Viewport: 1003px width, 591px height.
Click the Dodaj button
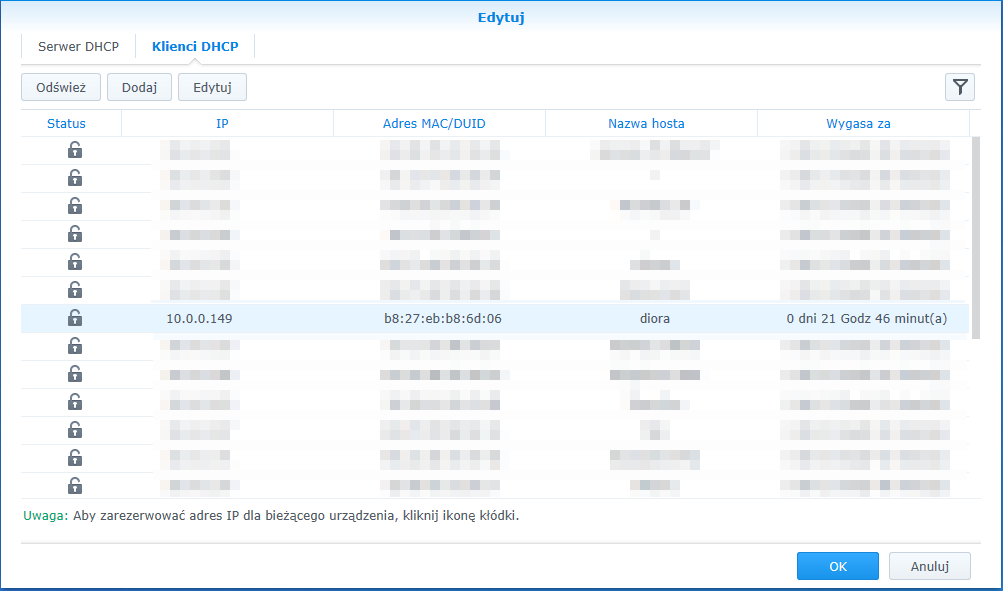(139, 87)
